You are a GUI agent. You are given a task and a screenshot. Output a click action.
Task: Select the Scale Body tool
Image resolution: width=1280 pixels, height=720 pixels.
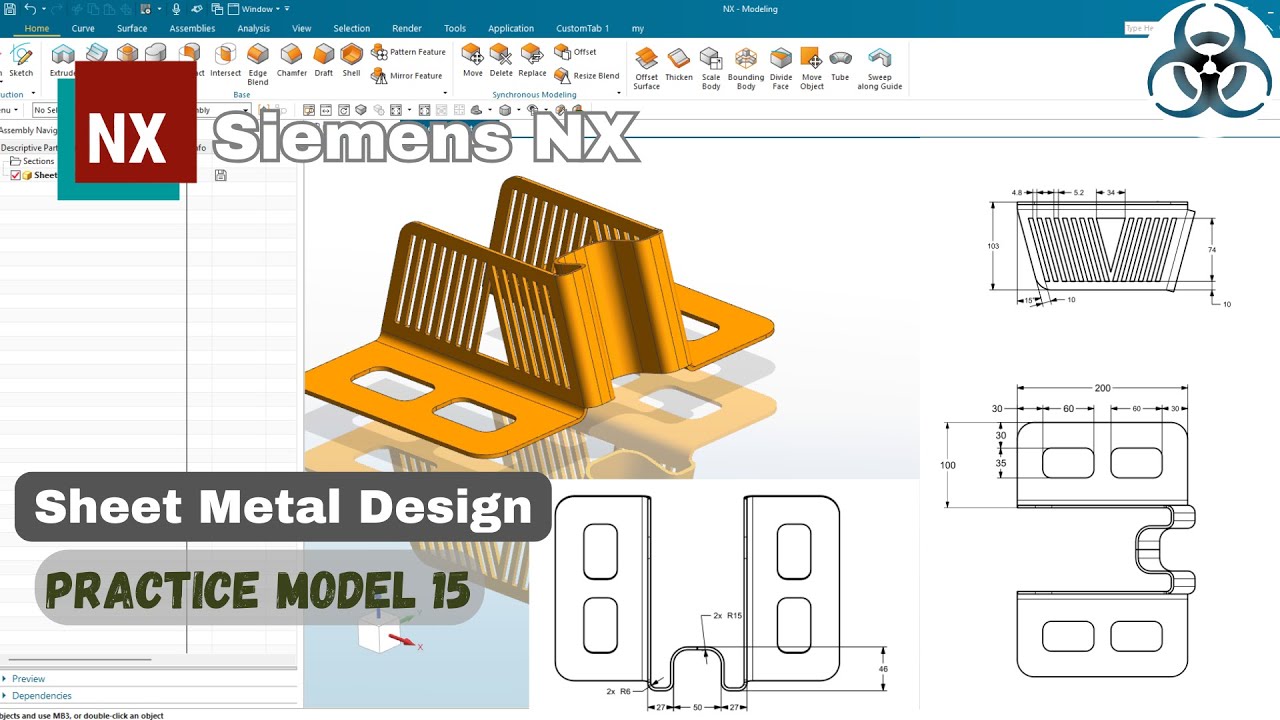711,66
